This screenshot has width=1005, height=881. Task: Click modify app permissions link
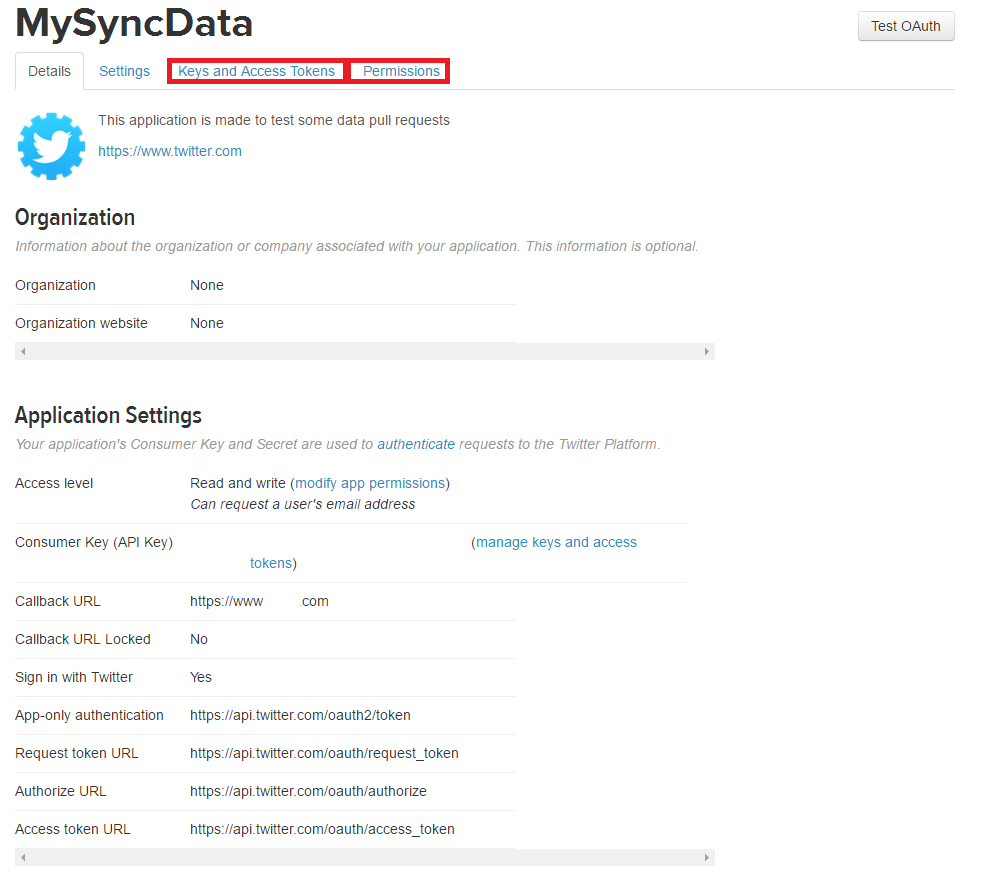pos(370,483)
